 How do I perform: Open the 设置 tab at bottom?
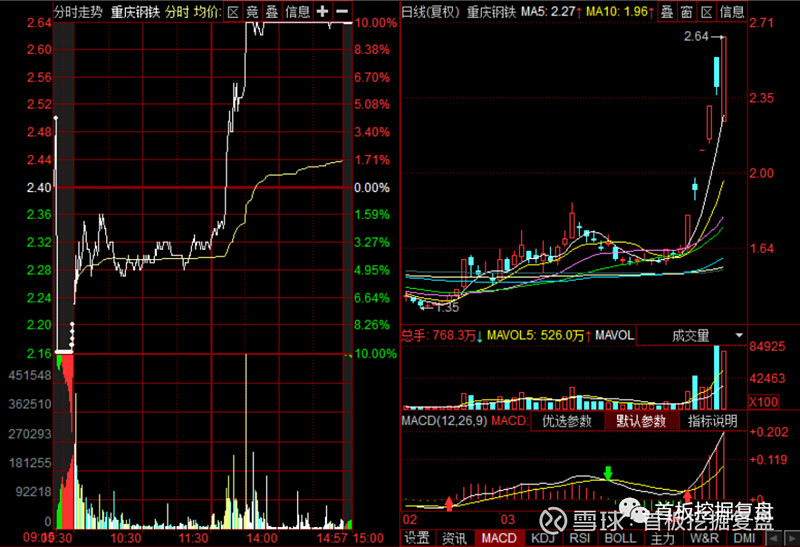pyautogui.click(x=417, y=538)
